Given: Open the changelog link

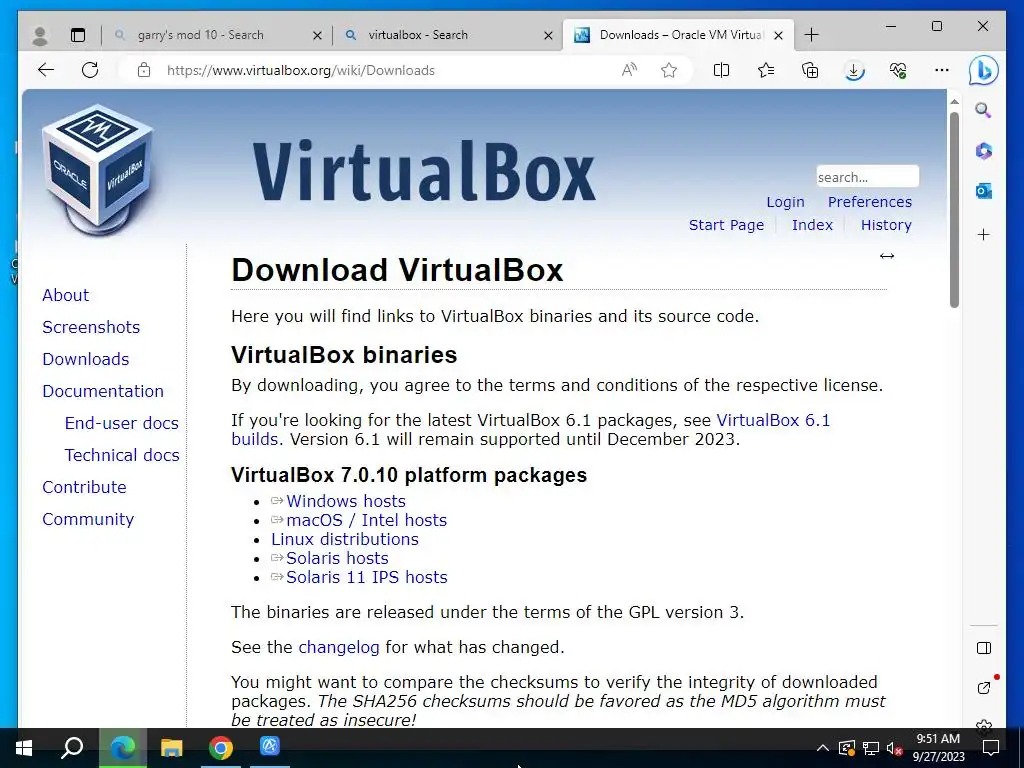Looking at the screenshot, I should pyautogui.click(x=338, y=647).
